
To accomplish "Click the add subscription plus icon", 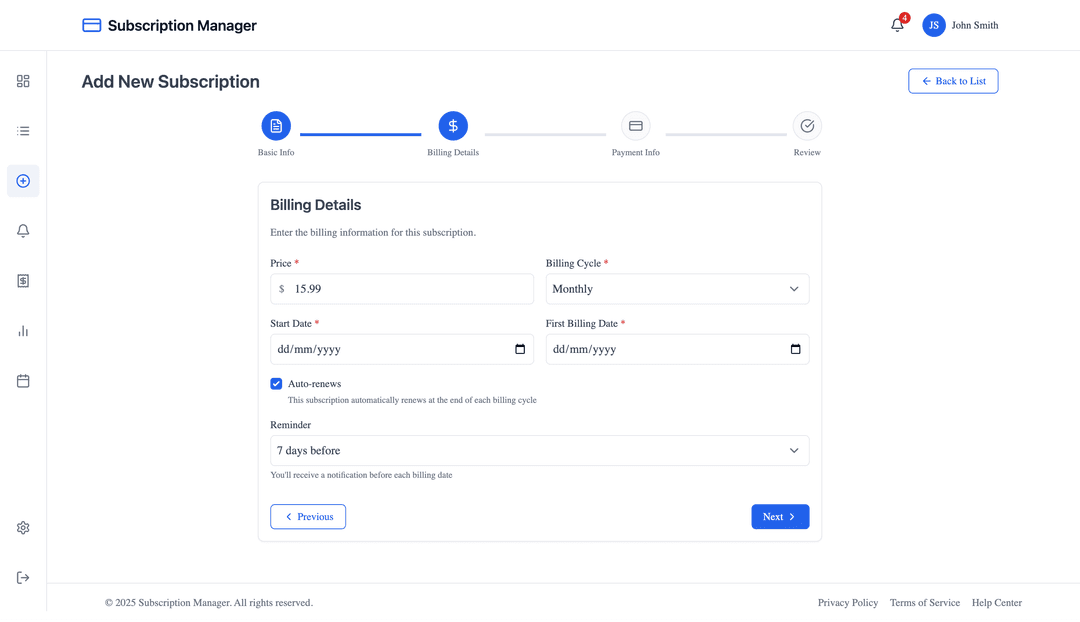I will click(22, 181).
